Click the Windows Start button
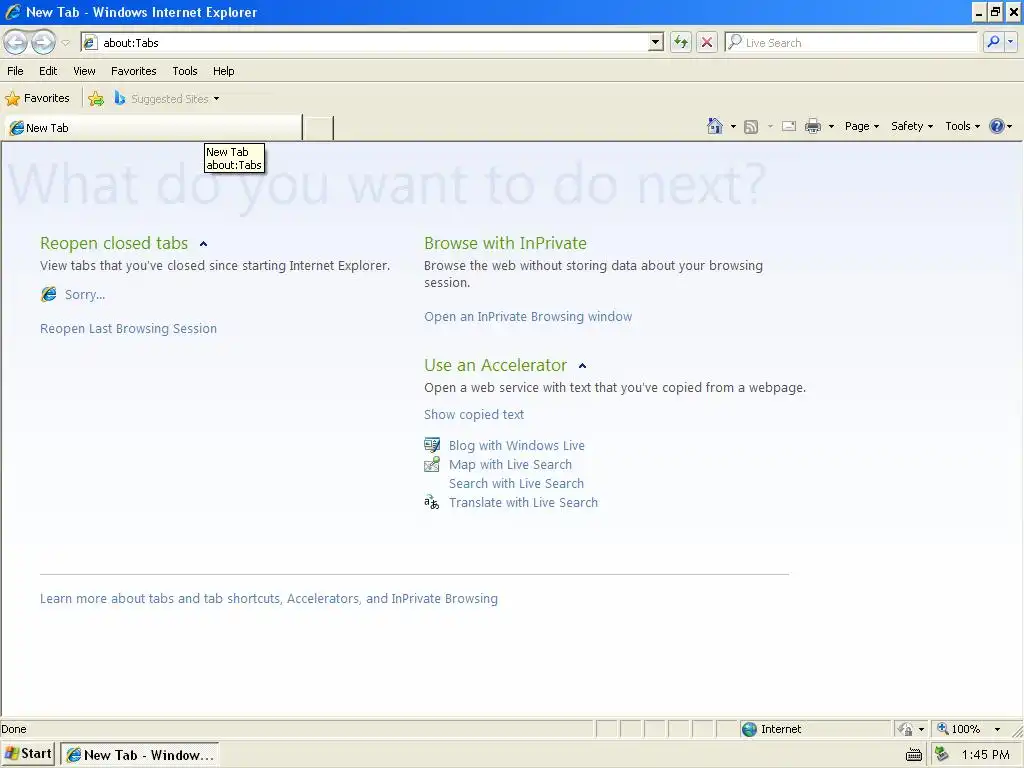Image resolution: width=1024 pixels, height=768 pixels. (28, 754)
